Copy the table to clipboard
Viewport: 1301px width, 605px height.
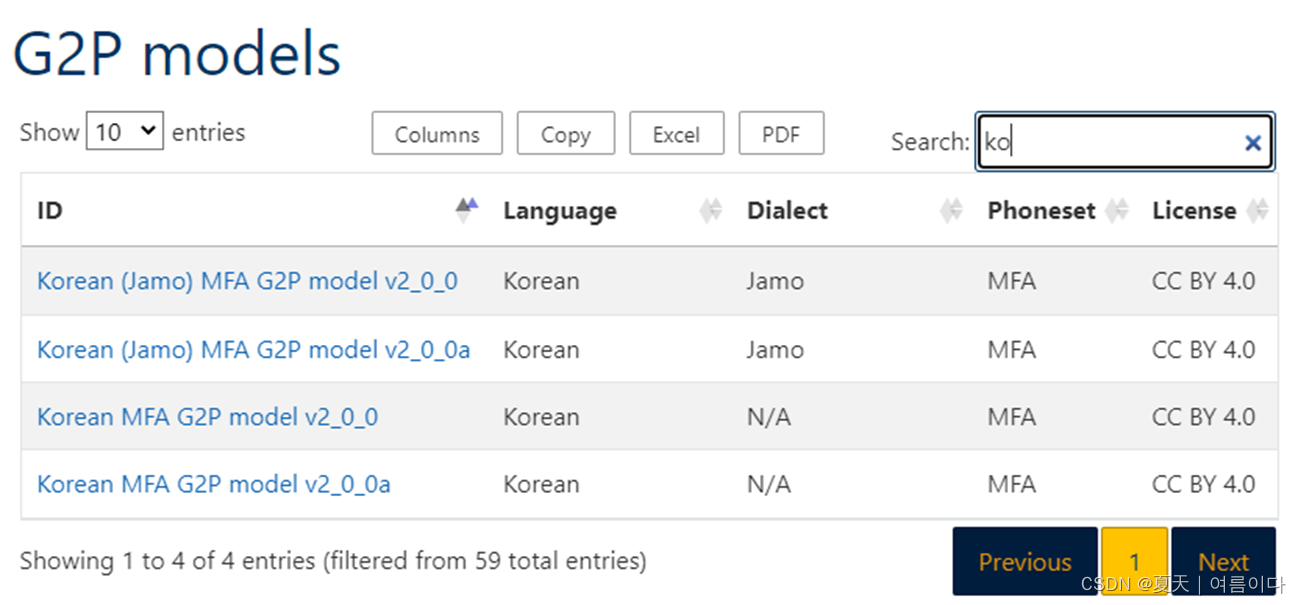565,134
